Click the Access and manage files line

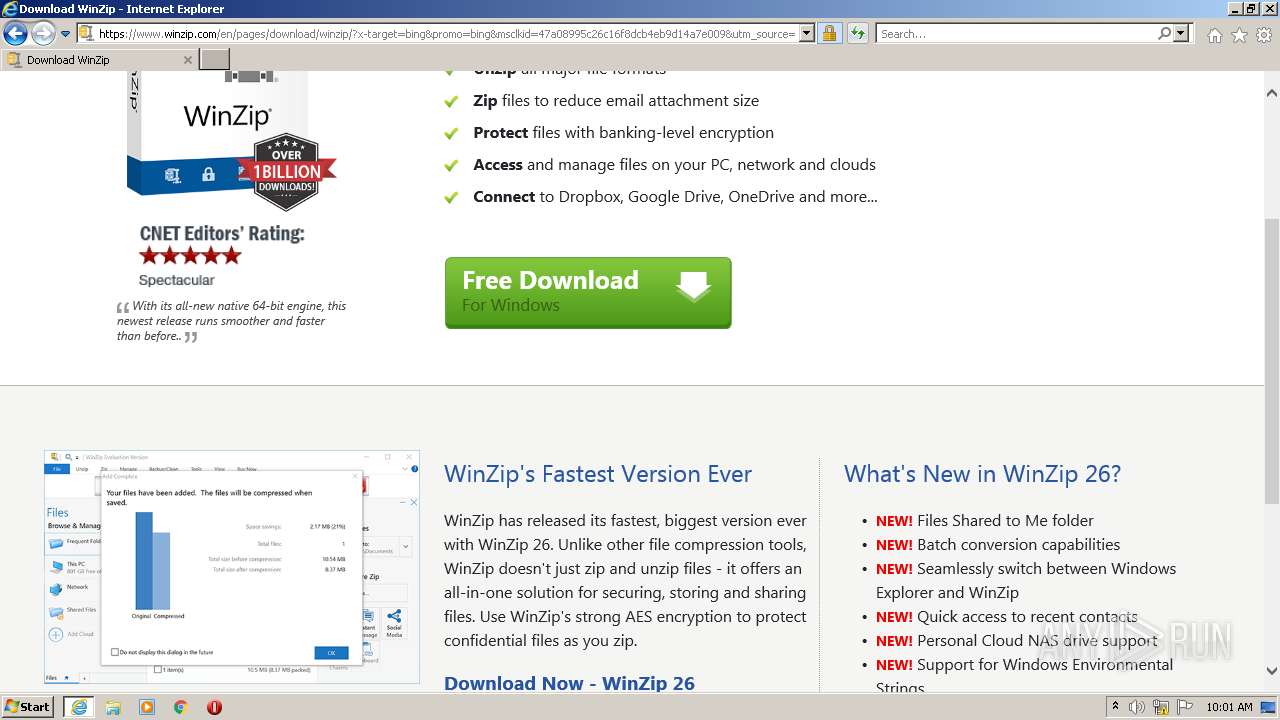674,164
